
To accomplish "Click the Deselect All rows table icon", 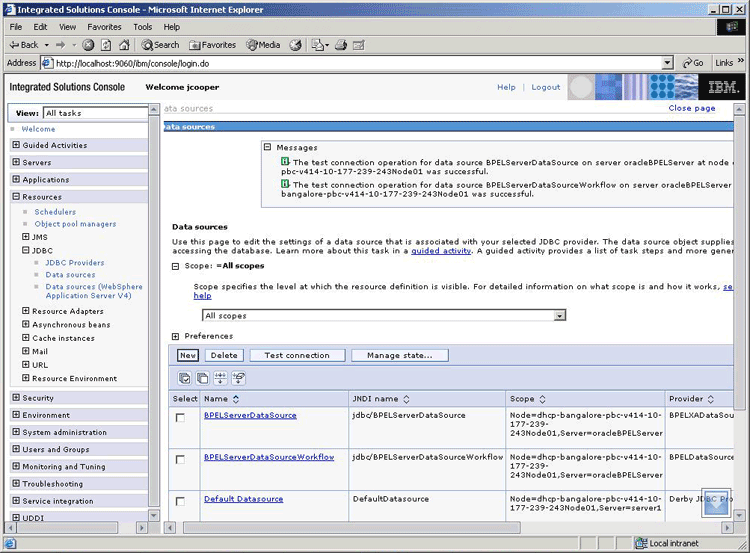I will [x=203, y=378].
